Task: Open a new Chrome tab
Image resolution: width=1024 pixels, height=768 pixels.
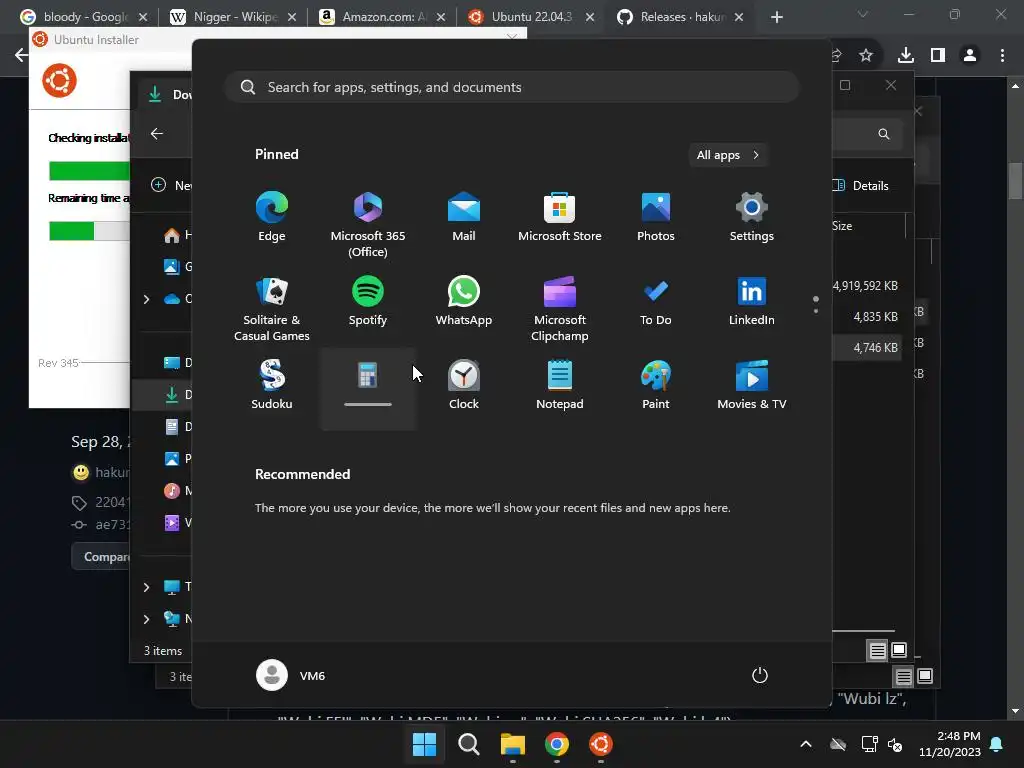Action: point(776,17)
